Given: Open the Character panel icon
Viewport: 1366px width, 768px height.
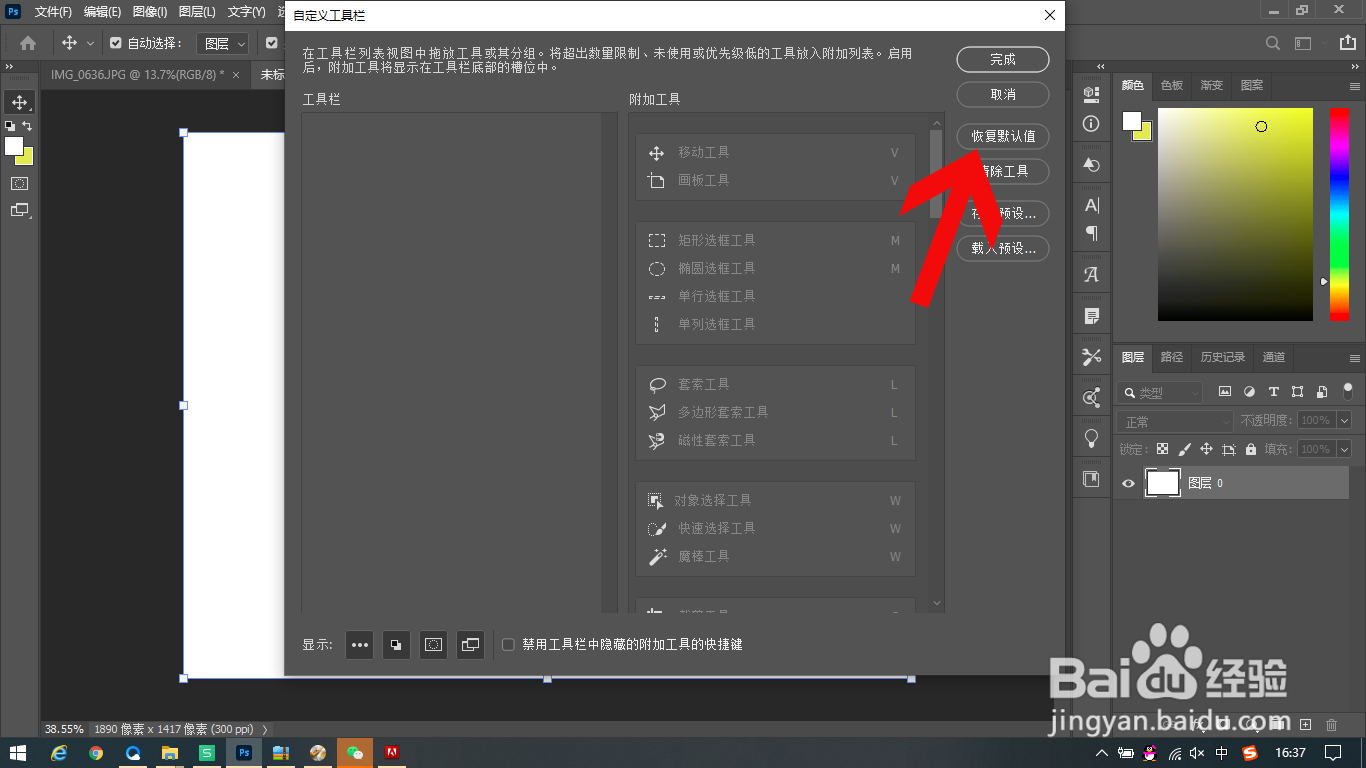Looking at the screenshot, I should tap(1091, 205).
